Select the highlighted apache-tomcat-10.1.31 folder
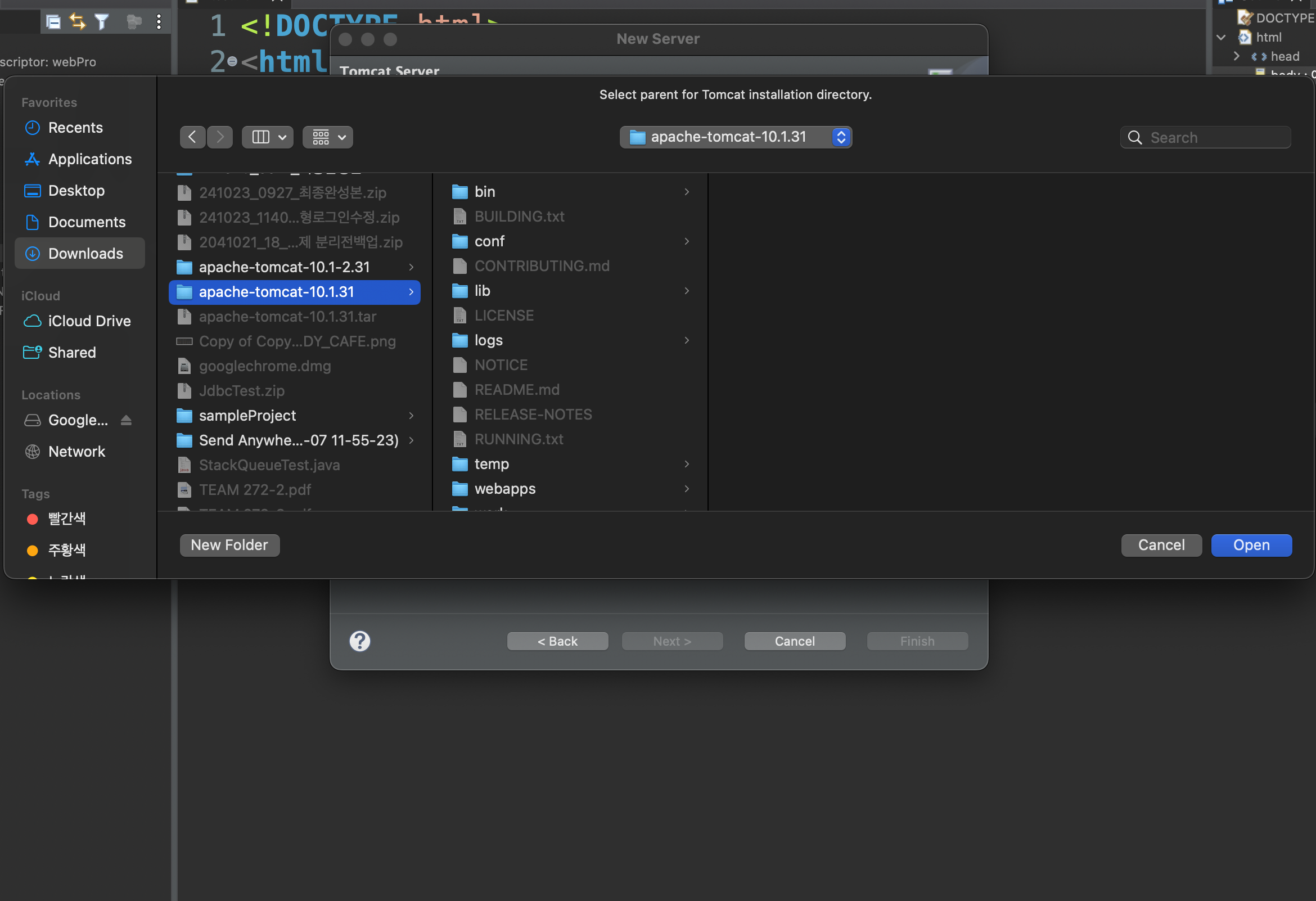Screen dimensions: 1316x901 pyautogui.click(x=295, y=292)
